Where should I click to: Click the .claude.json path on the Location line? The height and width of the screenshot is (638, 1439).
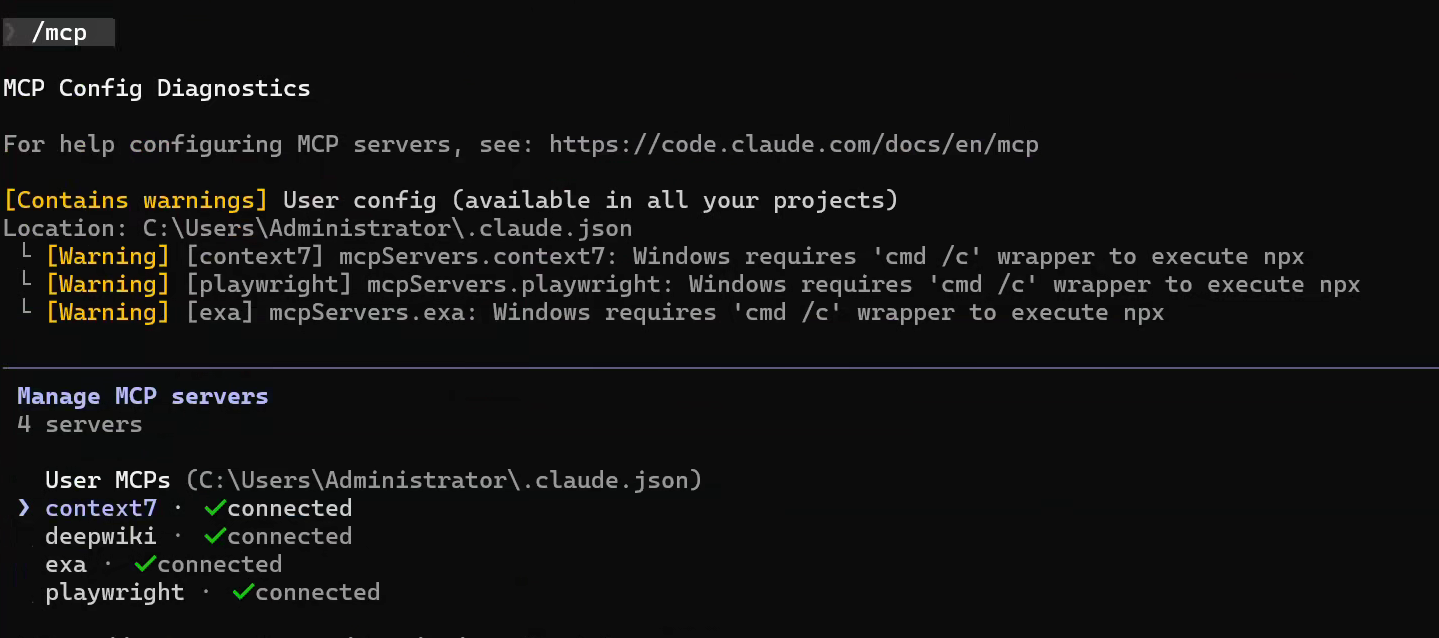pos(387,228)
